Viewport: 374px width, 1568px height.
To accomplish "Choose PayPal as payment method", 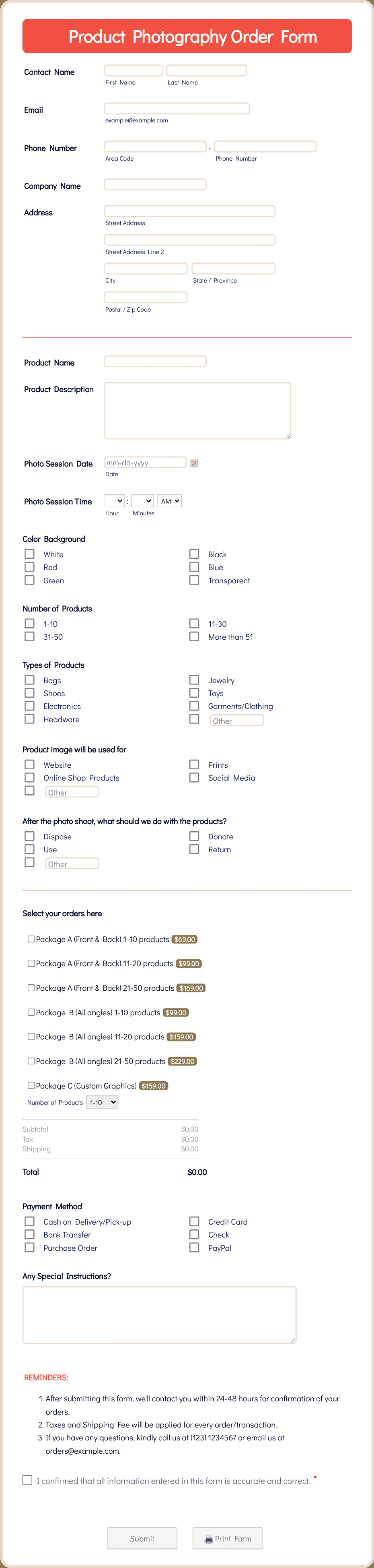I will [194, 1248].
